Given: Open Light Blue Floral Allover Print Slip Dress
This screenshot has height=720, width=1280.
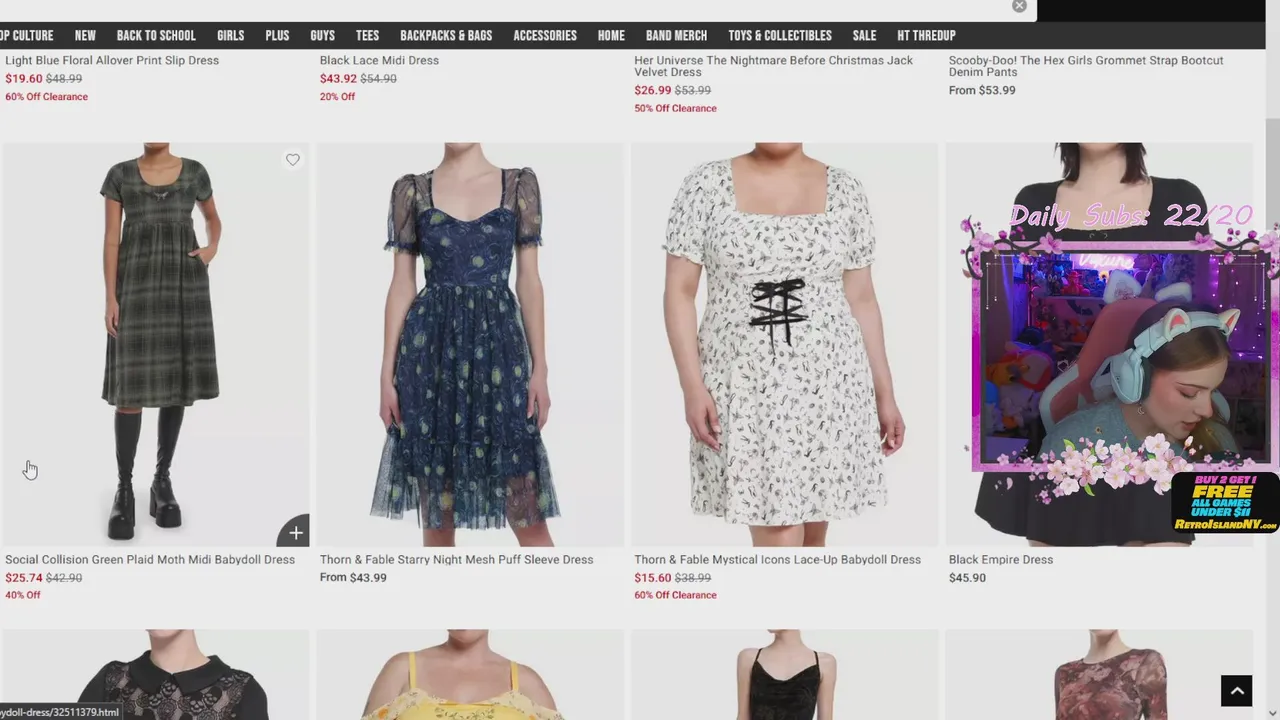Looking at the screenshot, I should point(112,60).
